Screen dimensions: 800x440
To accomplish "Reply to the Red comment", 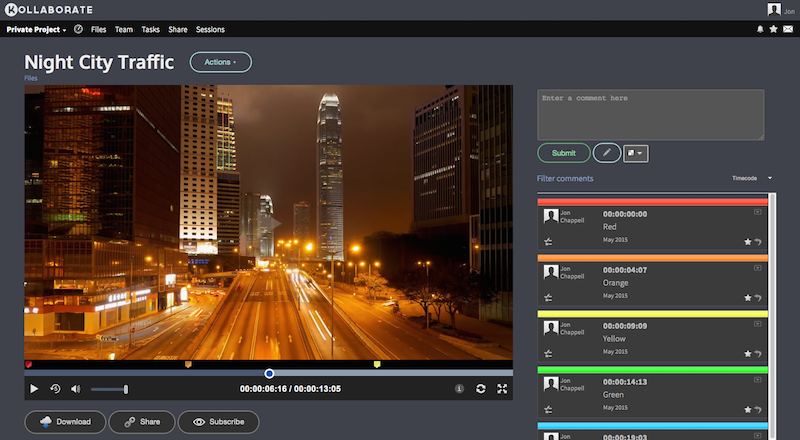I will [x=758, y=242].
